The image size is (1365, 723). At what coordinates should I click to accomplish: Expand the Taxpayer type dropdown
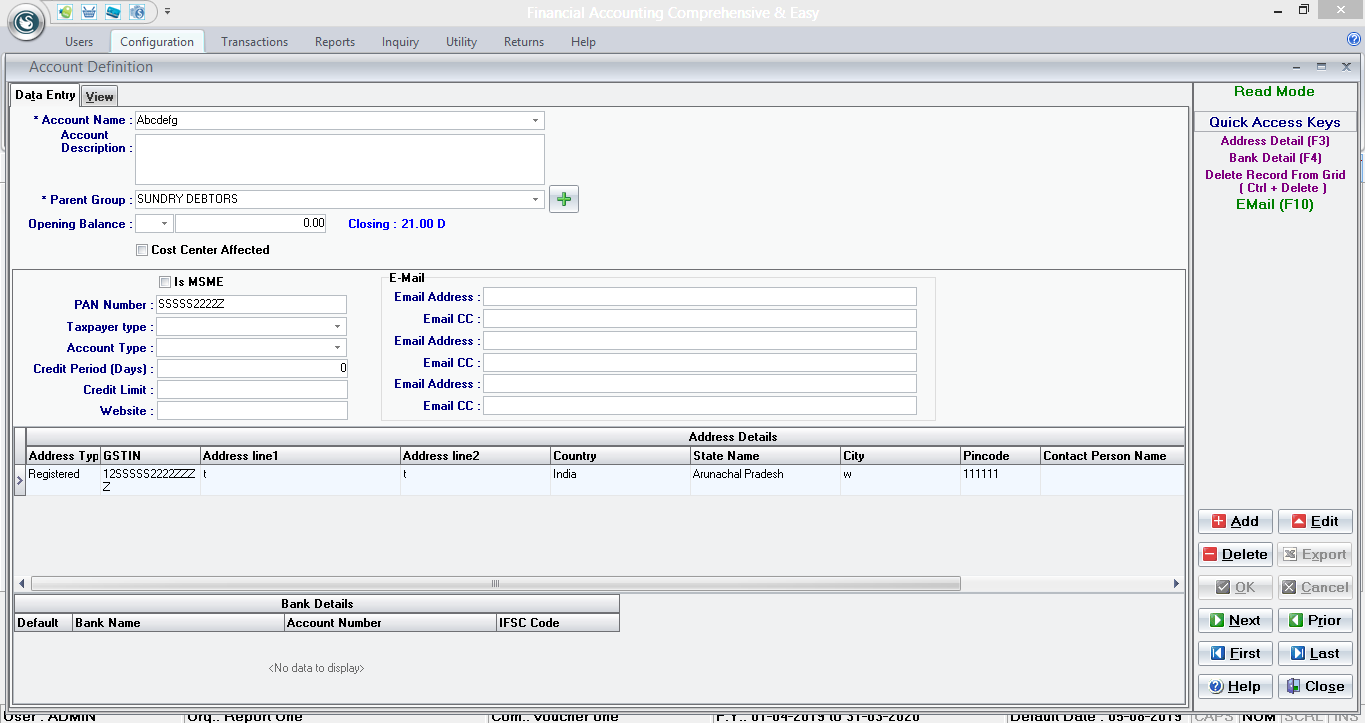point(337,327)
